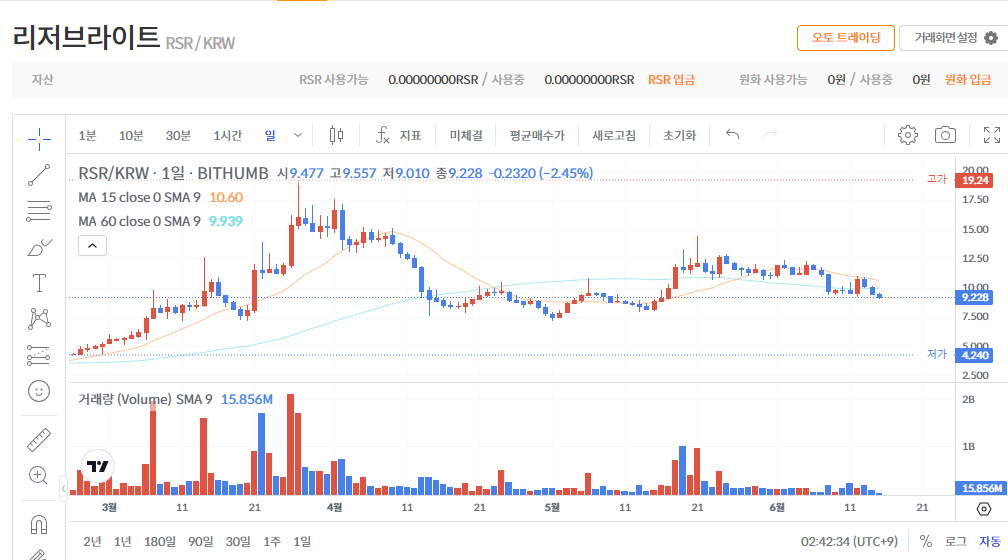Select the text annotation tool
This screenshot has height=560, width=1008.
(x=39, y=283)
